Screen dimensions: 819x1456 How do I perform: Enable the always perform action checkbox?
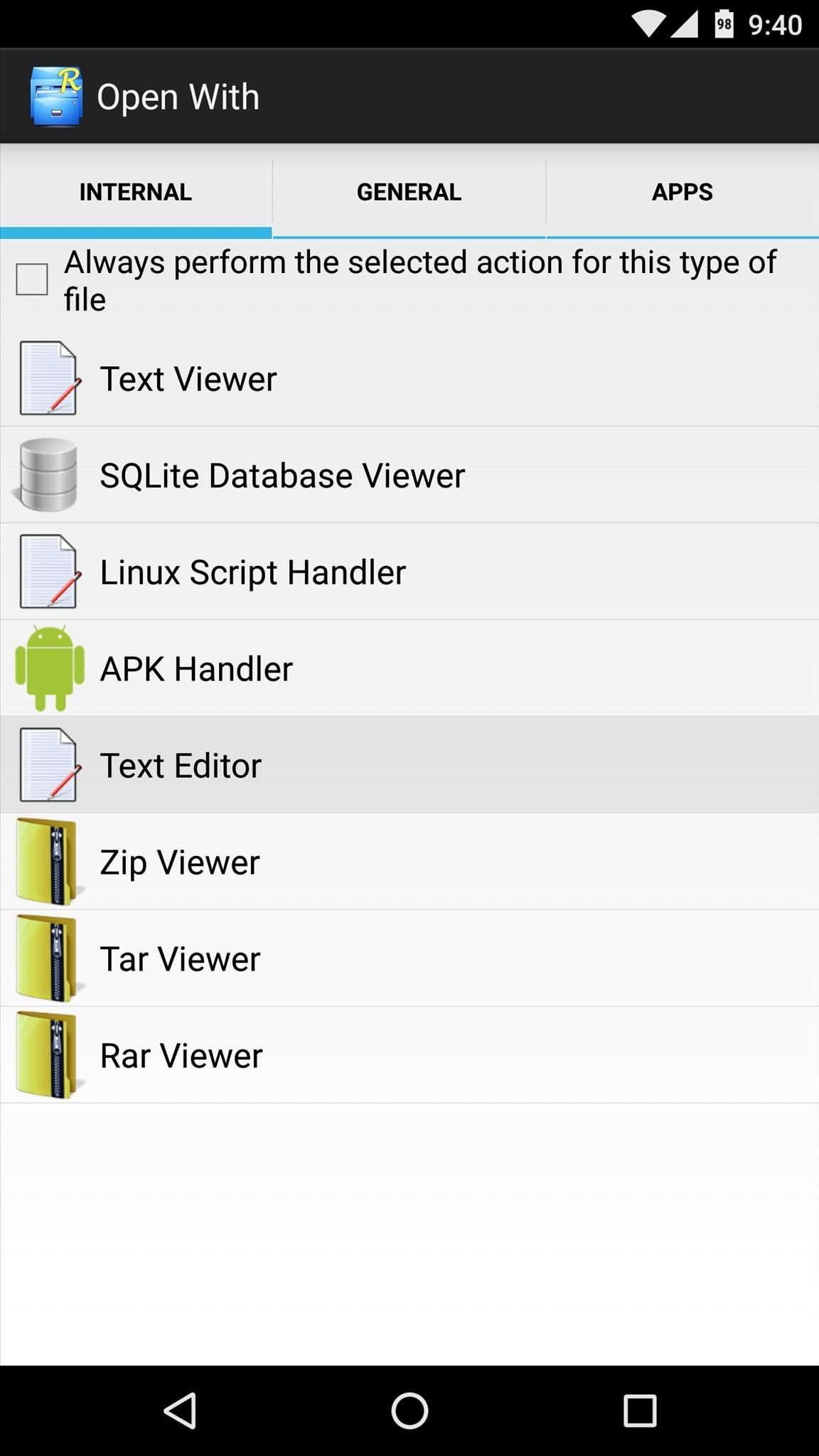point(32,279)
